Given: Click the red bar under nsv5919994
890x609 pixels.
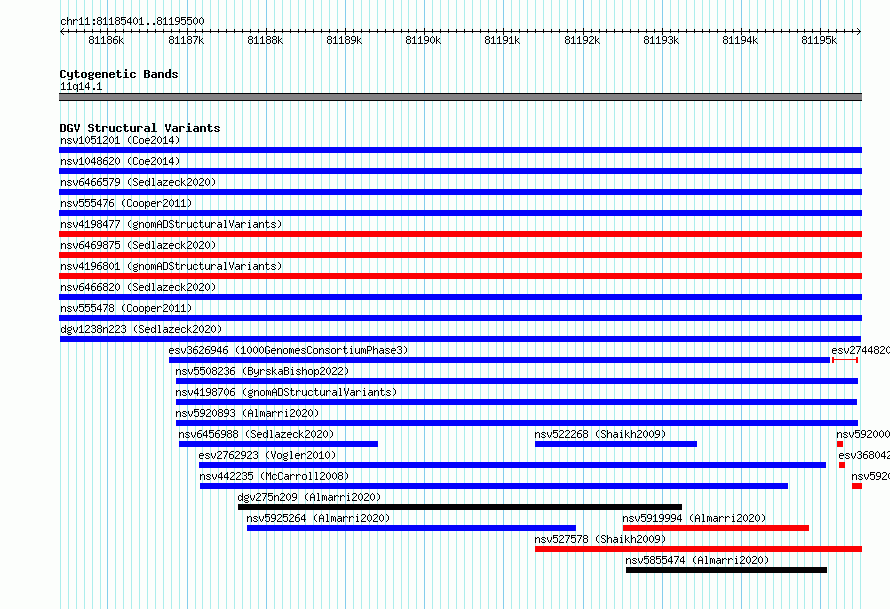Looking at the screenshot, I should pyautogui.click(x=716, y=528).
